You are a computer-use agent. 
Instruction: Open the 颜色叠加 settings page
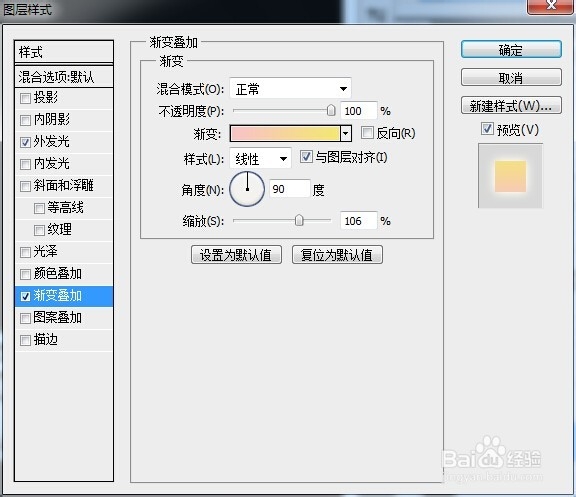click(58, 274)
